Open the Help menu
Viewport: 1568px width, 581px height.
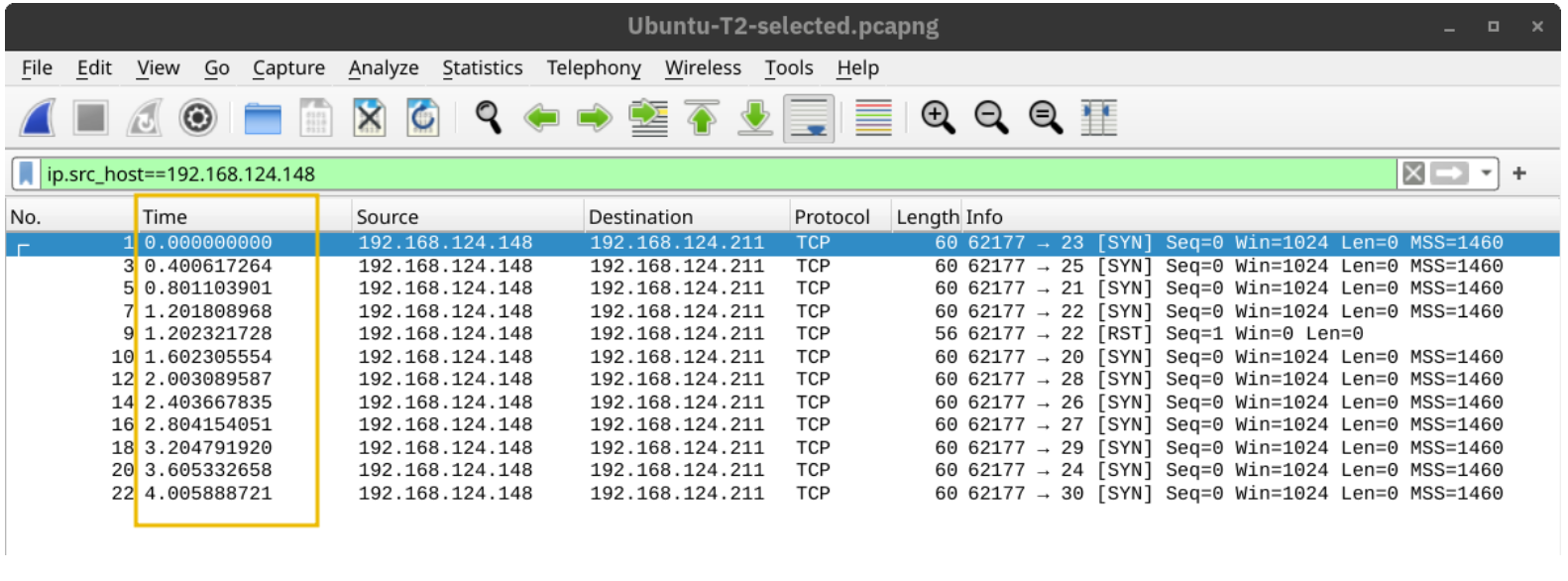coord(857,67)
